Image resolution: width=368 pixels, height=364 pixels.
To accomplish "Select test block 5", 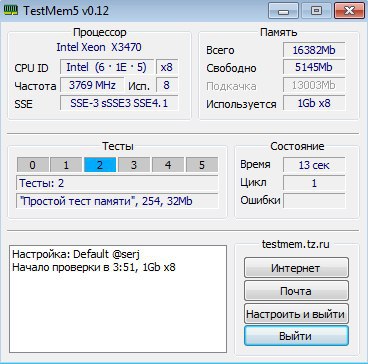I will 202,165.
